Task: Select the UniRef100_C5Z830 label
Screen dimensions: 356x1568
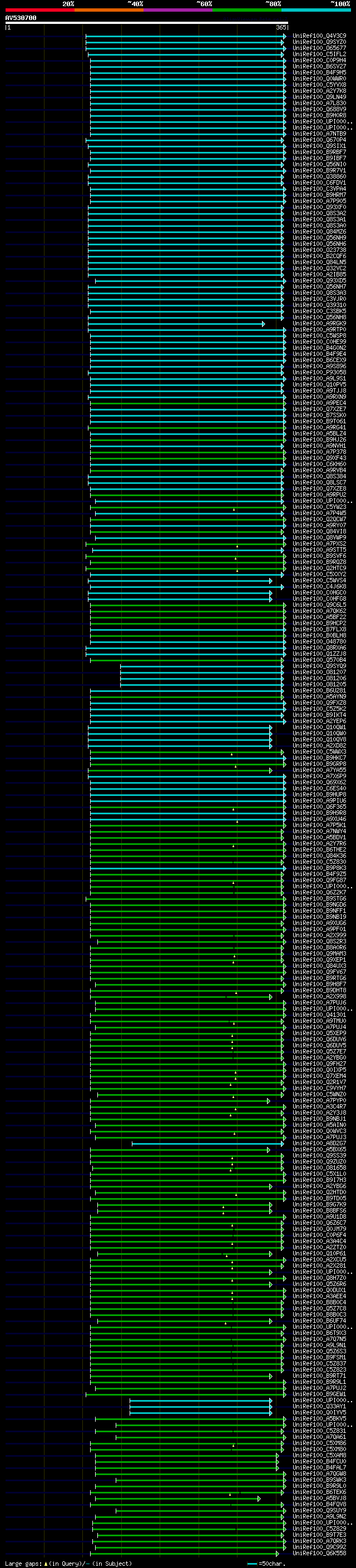Action: pos(319,862)
